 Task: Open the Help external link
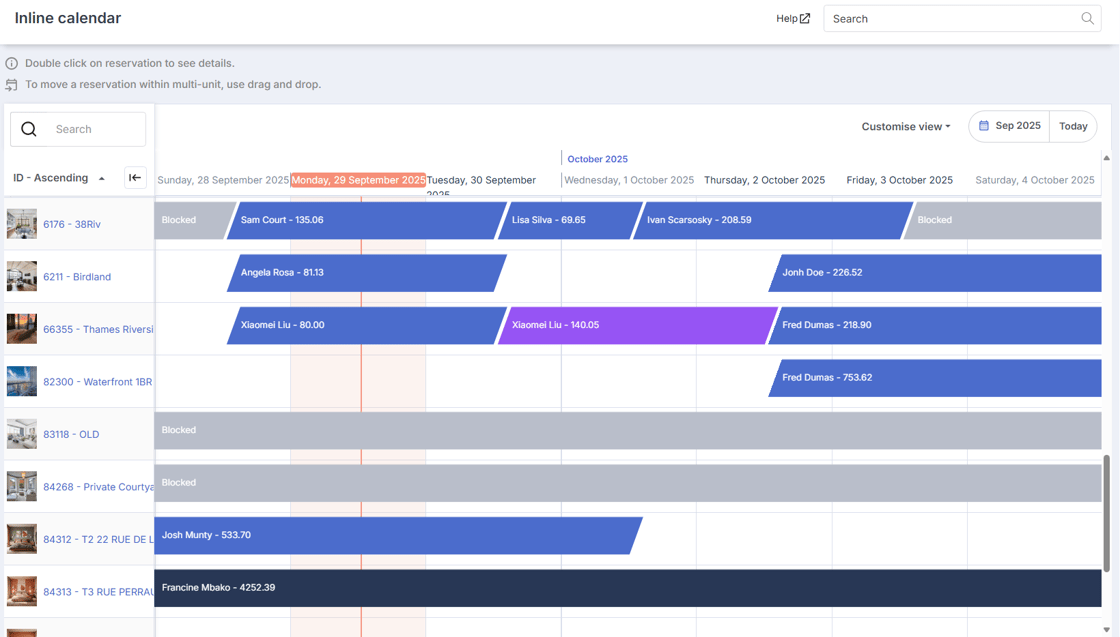tap(793, 19)
